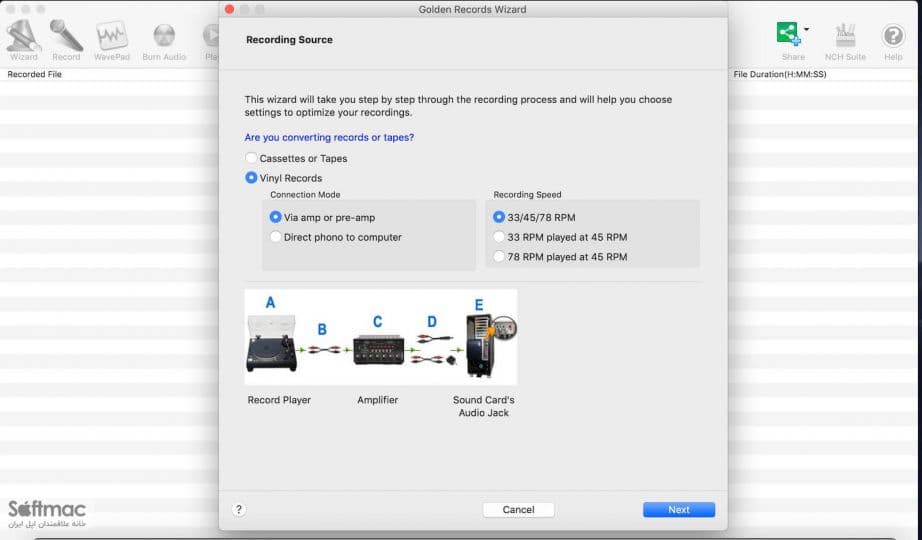Image resolution: width=922 pixels, height=540 pixels.
Task: Select the Vinyl Records option
Action: (x=284, y=178)
